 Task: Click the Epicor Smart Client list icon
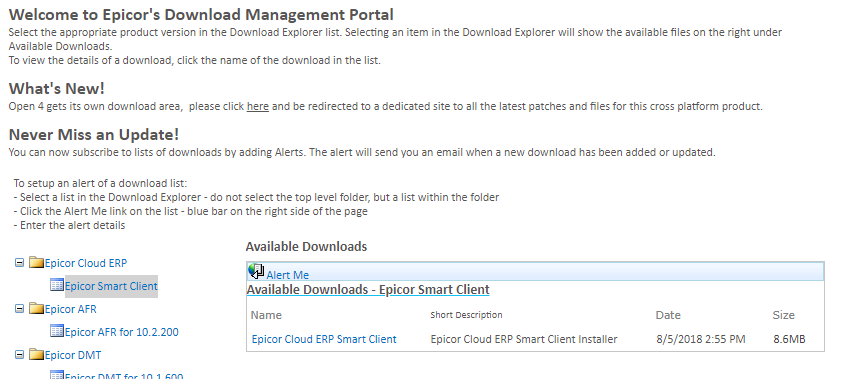coord(57,285)
